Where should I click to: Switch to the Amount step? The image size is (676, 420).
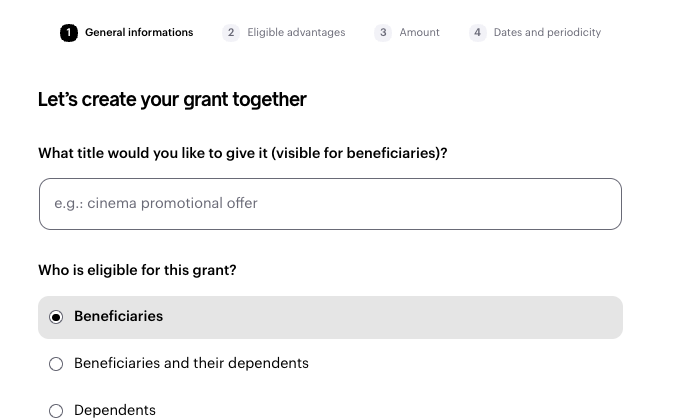tap(419, 33)
